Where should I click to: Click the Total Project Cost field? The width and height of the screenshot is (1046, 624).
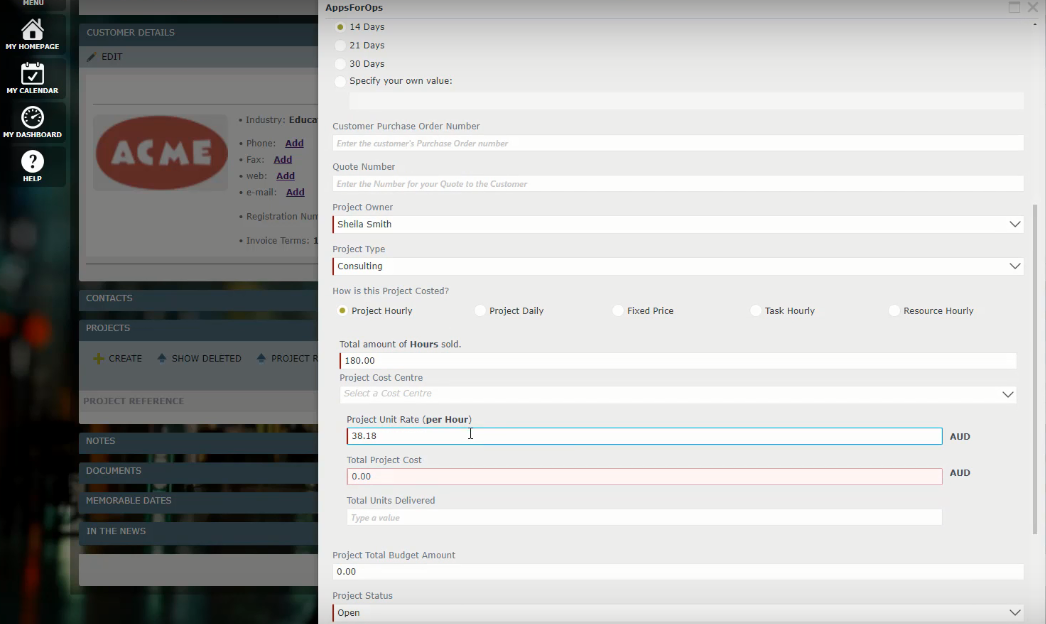(x=644, y=477)
